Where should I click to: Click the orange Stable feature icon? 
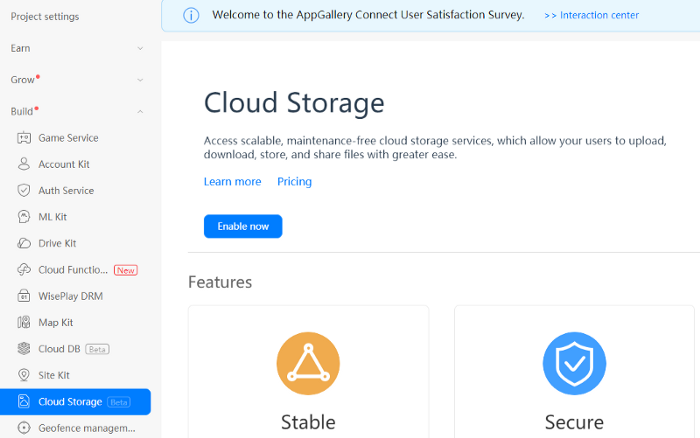pos(308,363)
